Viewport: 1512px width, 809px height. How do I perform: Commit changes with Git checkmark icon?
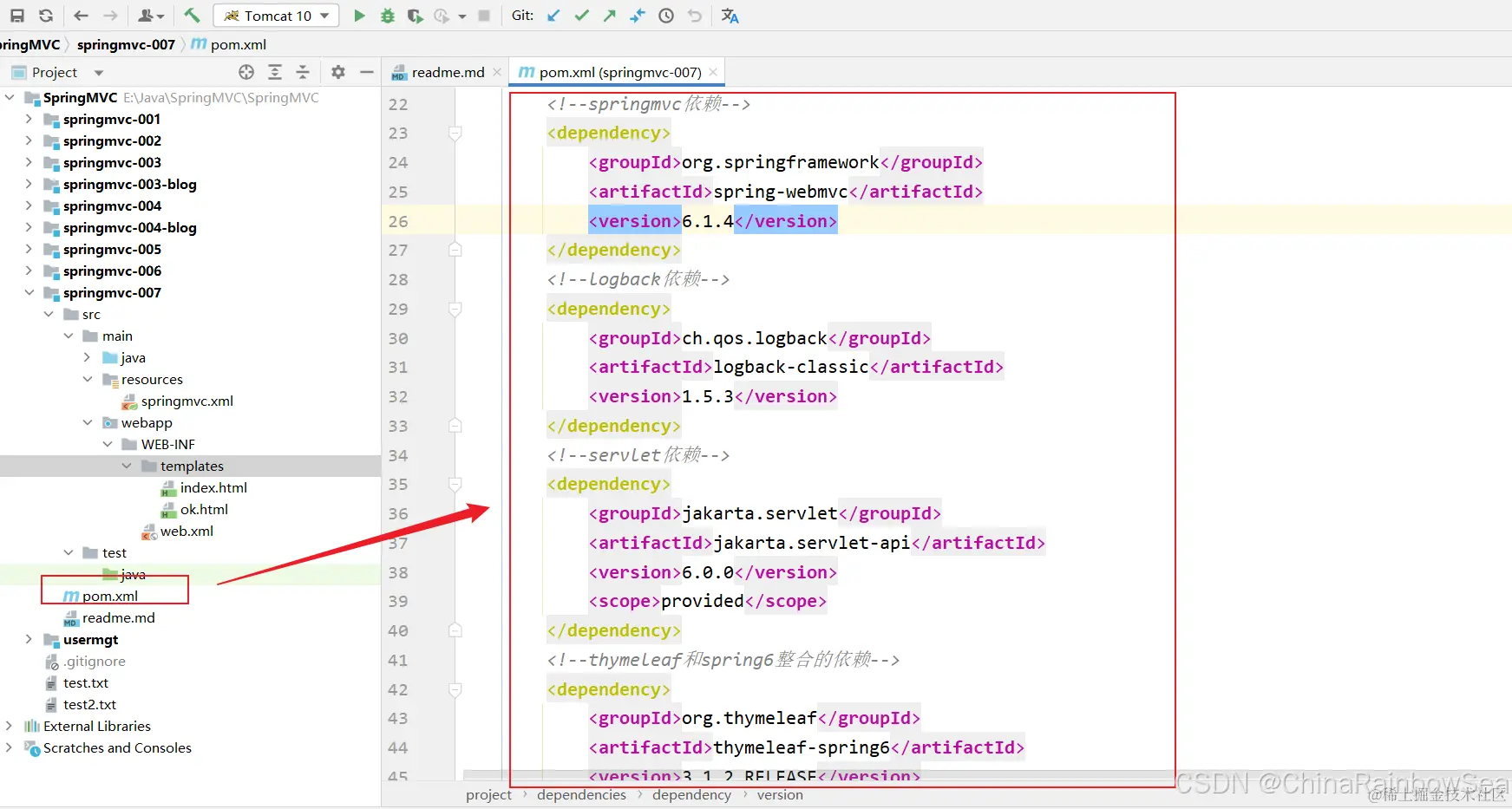(x=582, y=16)
